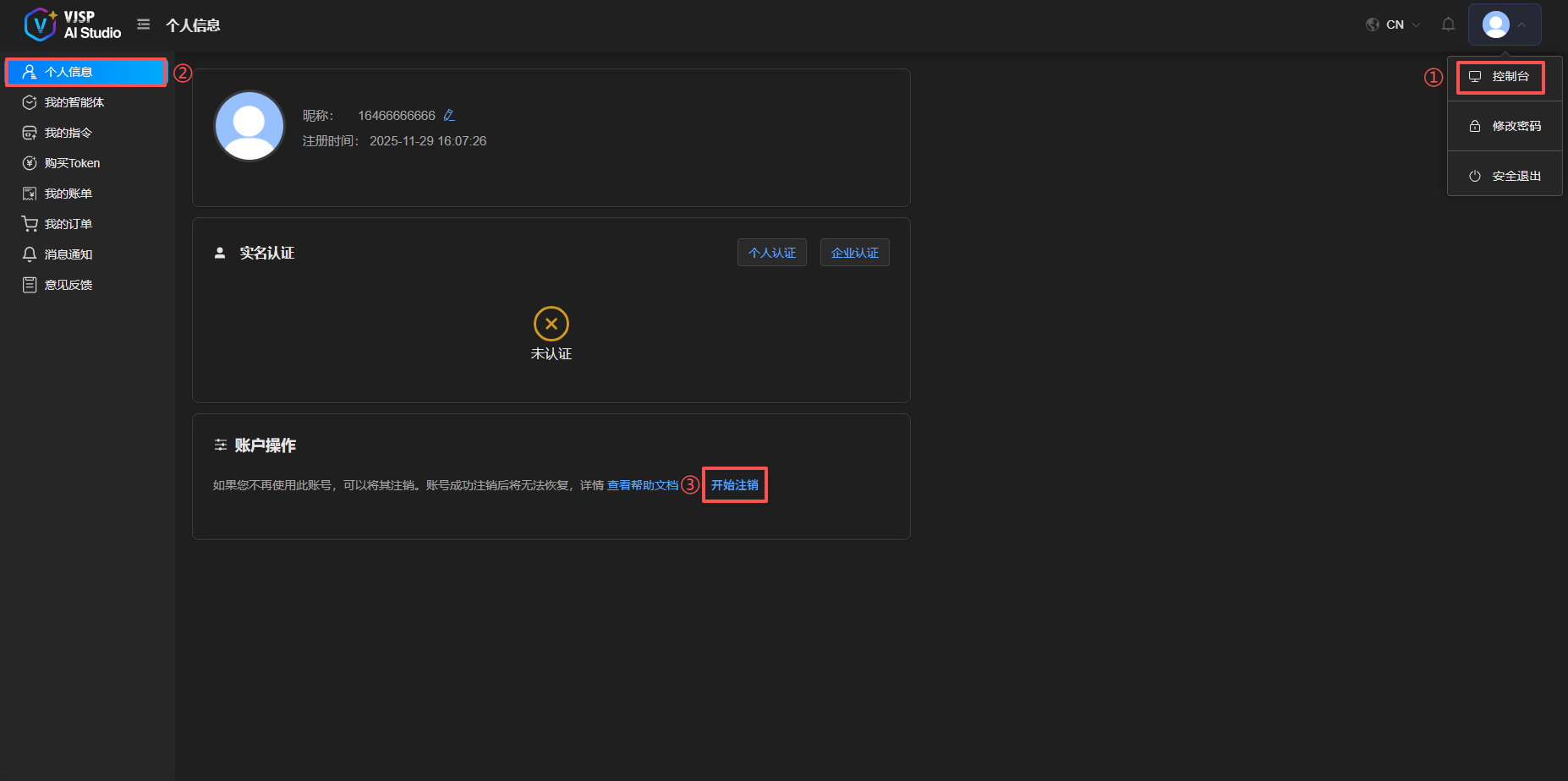This screenshot has width=1568, height=781.
Task: Open 我的账单 from the sidebar
Action: click(68, 194)
